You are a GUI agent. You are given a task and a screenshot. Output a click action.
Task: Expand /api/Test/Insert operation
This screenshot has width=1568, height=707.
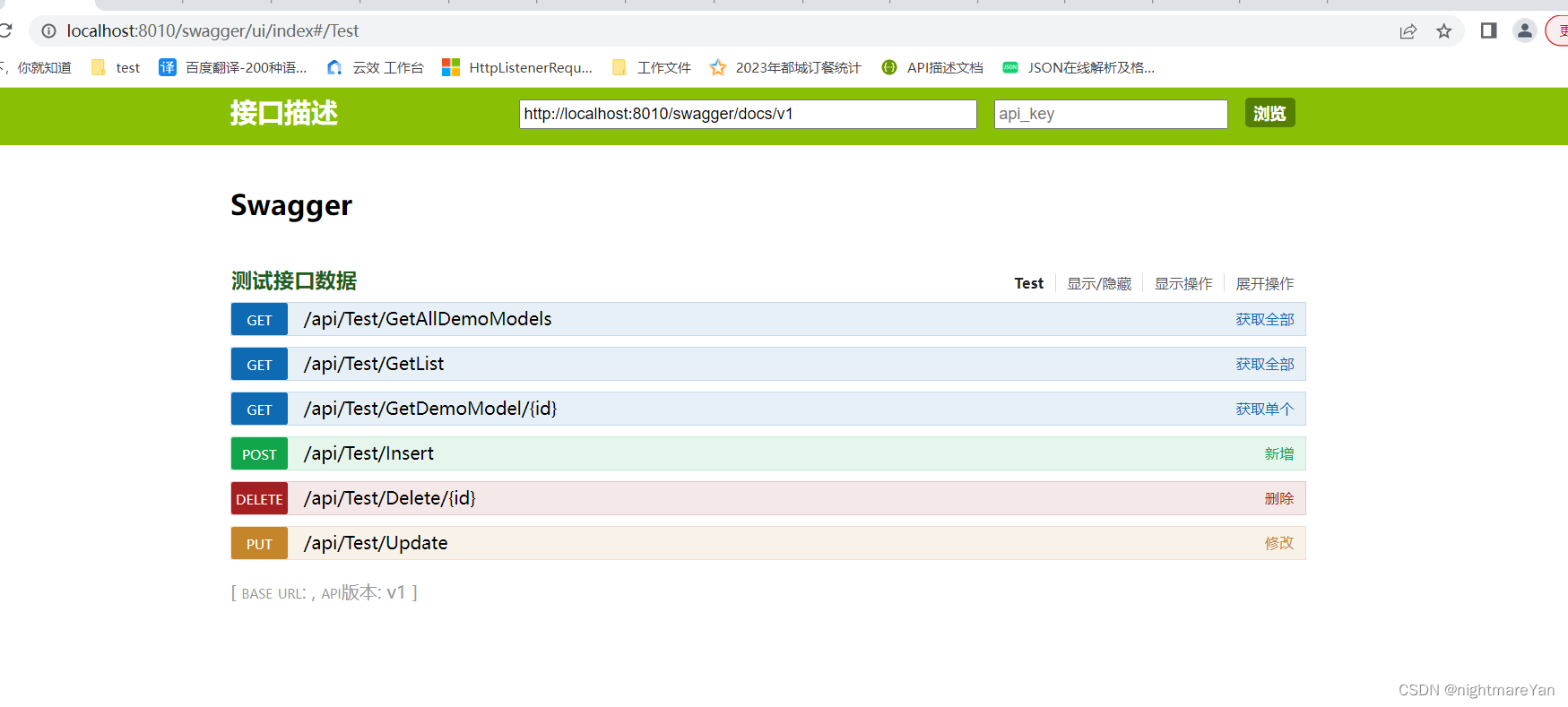[x=368, y=453]
